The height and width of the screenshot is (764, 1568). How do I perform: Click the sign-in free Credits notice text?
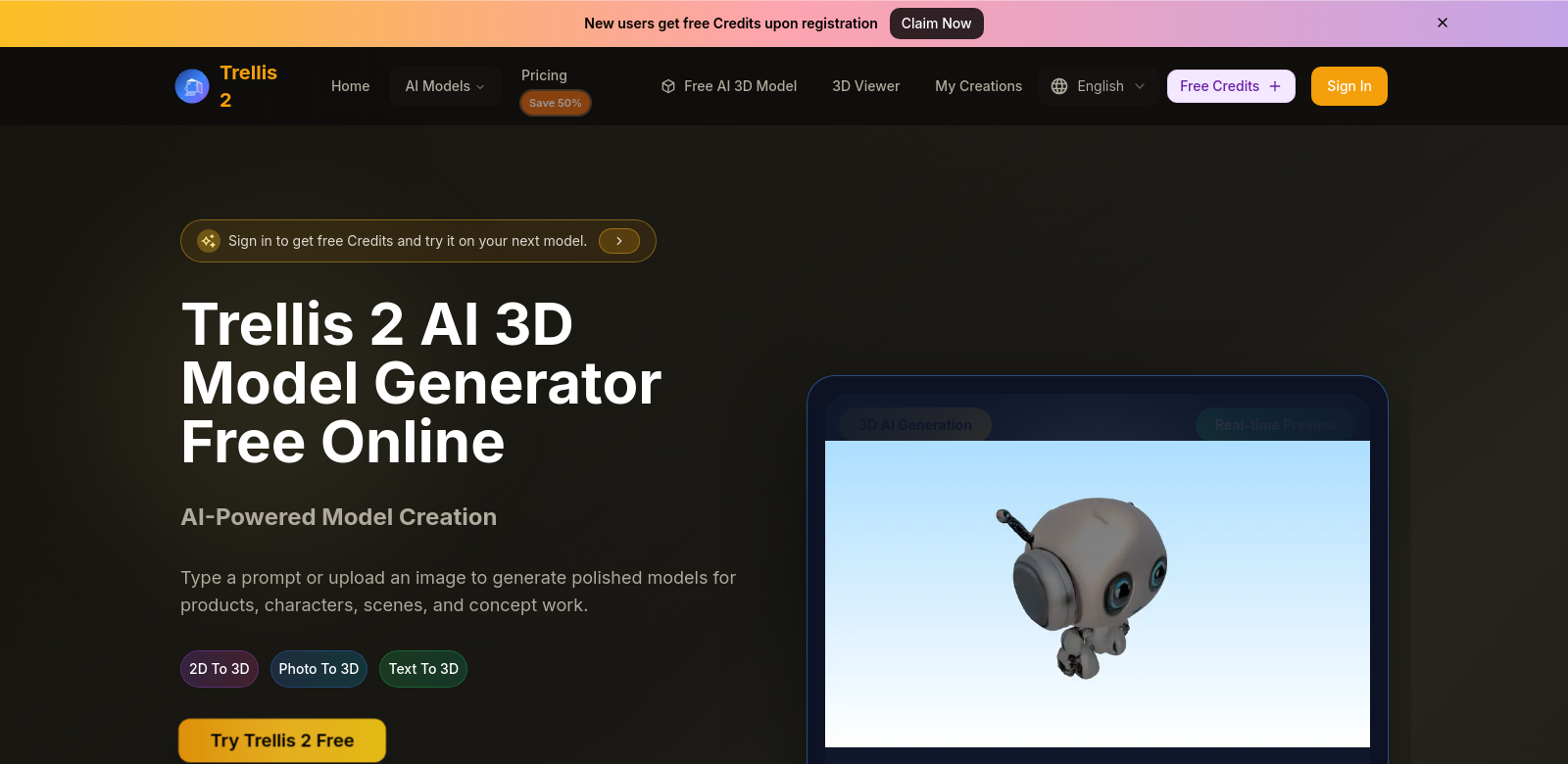click(x=408, y=241)
